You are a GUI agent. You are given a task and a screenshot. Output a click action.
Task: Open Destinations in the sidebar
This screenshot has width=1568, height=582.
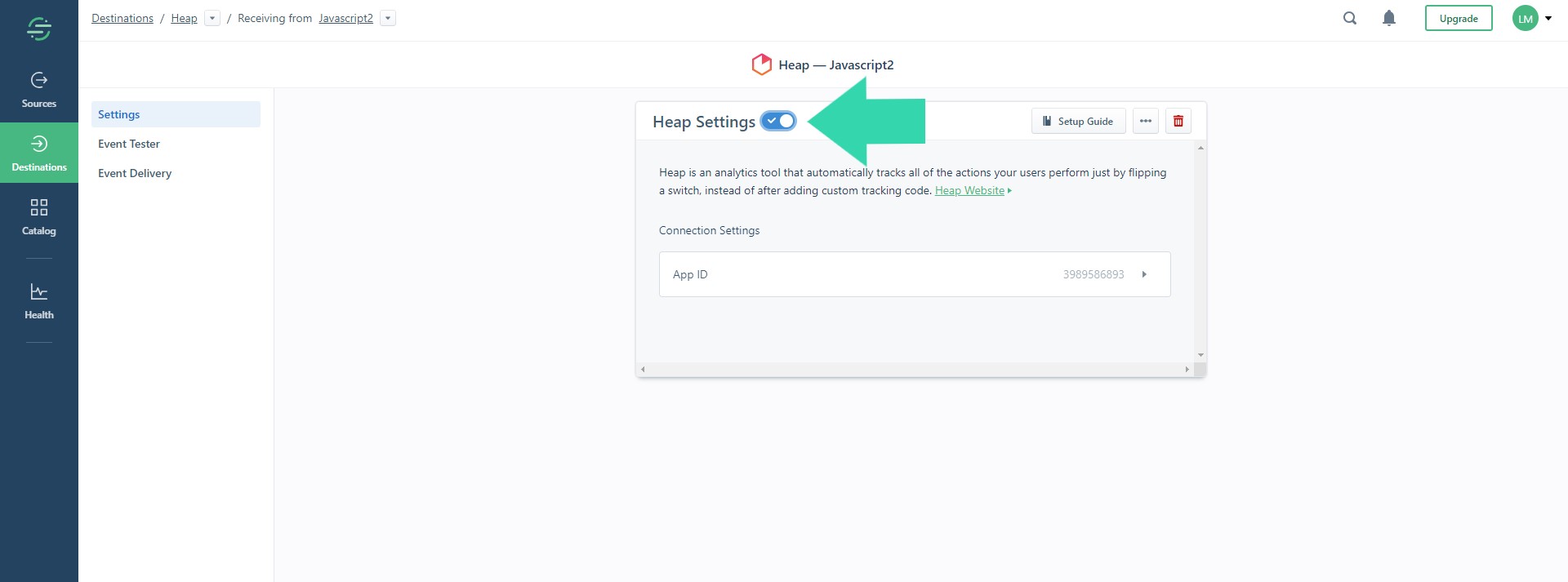pyautogui.click(x=38, y=153)
